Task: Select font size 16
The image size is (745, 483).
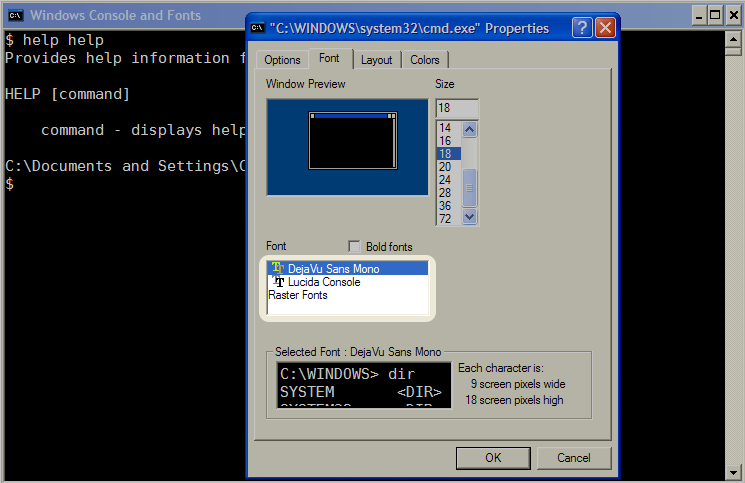Action: tap(449, 141)
